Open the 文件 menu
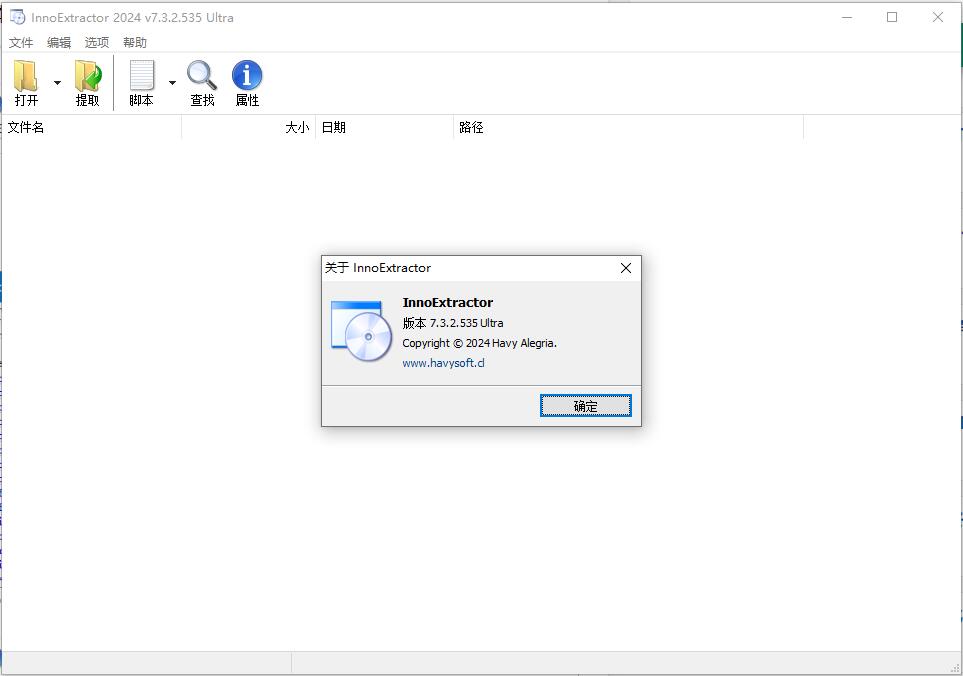The height and width of the screenshot is (676, 963). [x=21, y=42]
